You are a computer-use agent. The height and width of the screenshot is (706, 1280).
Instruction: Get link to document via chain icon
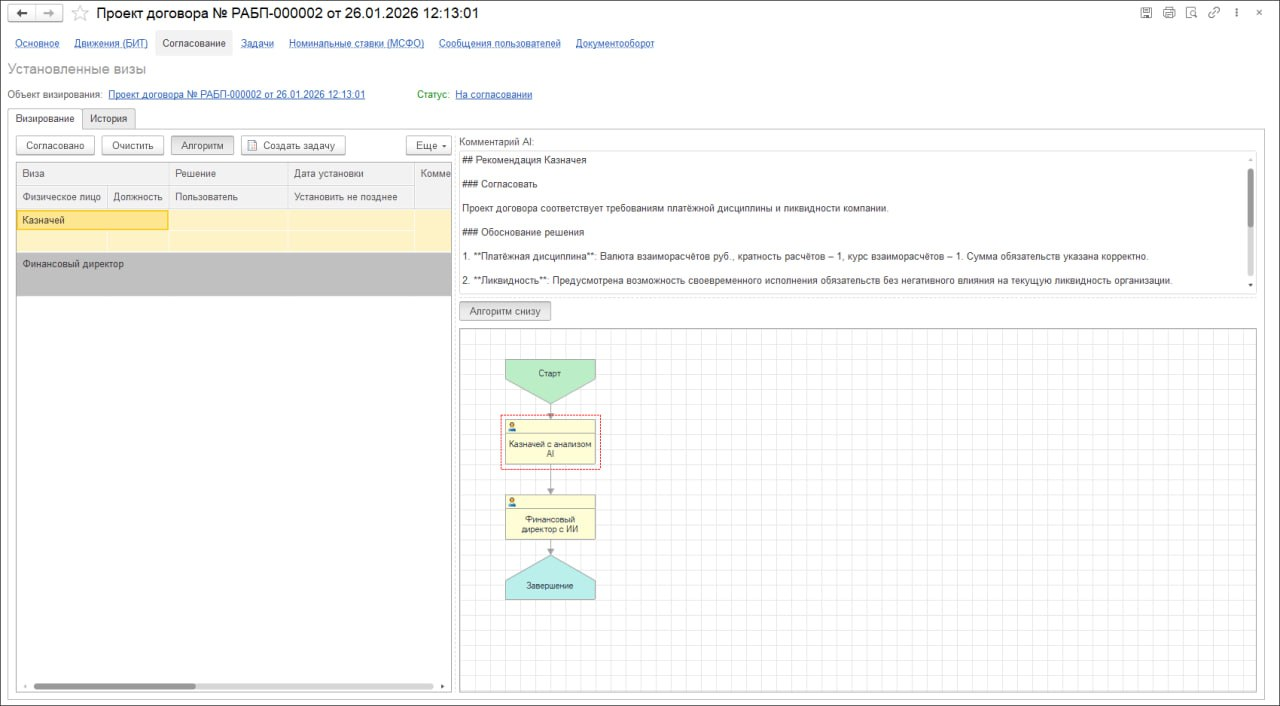coord(1214,13)
